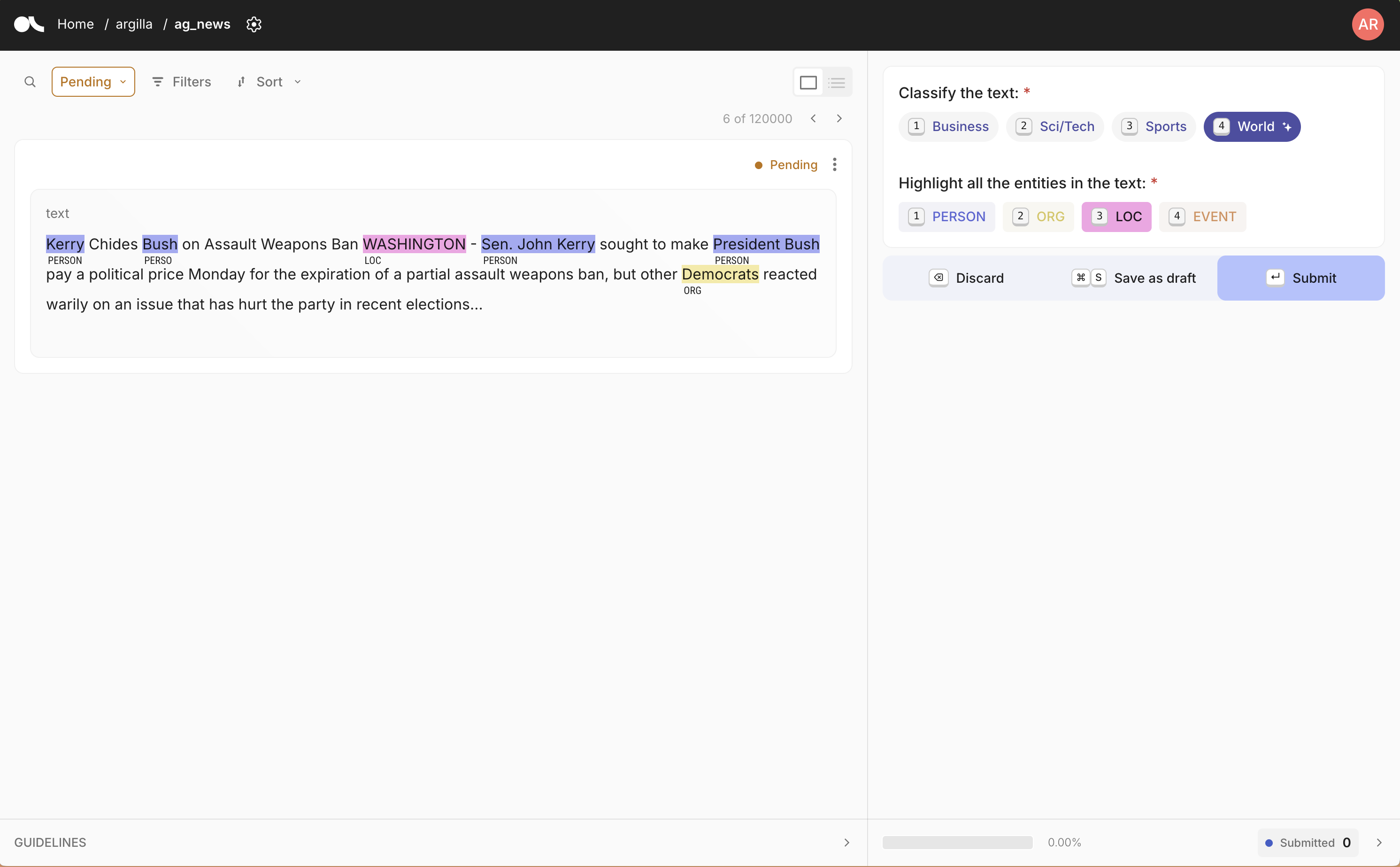Submit the annotation response
Image resolution: width=1400 pixels, height=867 pixels.
1300,278
